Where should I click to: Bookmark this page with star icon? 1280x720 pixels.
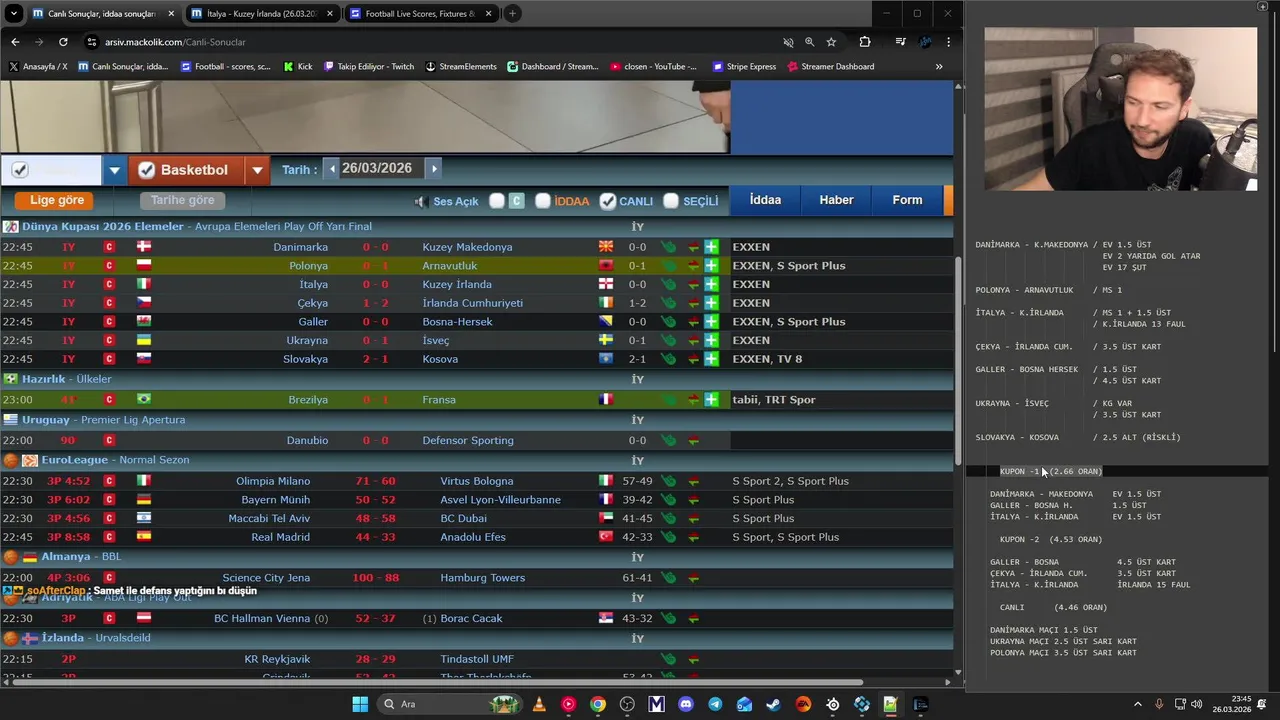tap(831, 42)
